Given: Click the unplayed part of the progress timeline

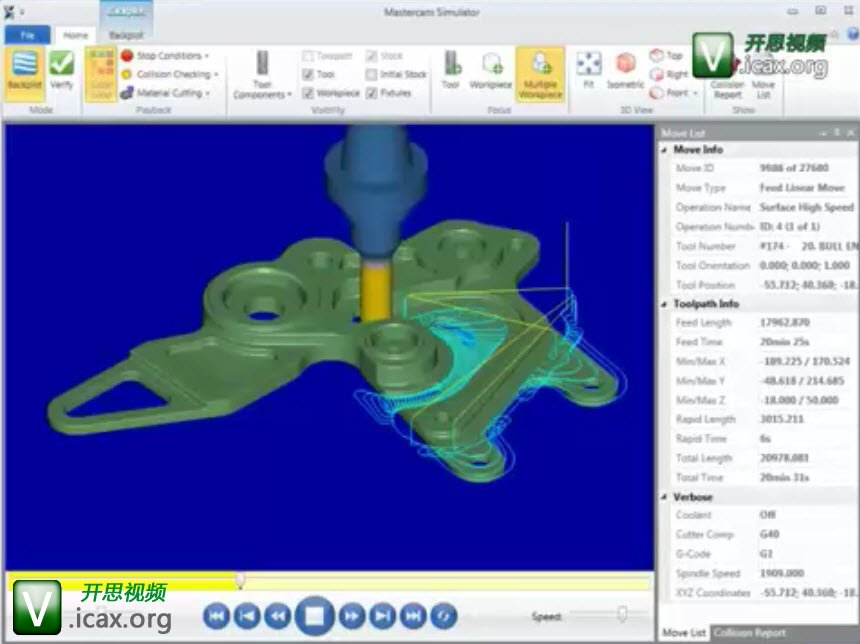Looking at the screenshot, I should (447, 582).
